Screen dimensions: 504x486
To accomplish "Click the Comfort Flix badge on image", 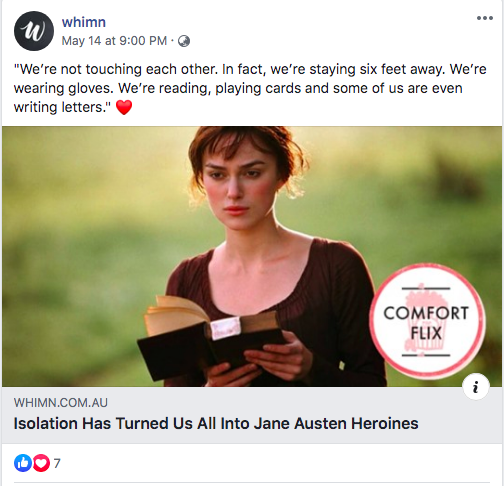I will click(427, 321).
